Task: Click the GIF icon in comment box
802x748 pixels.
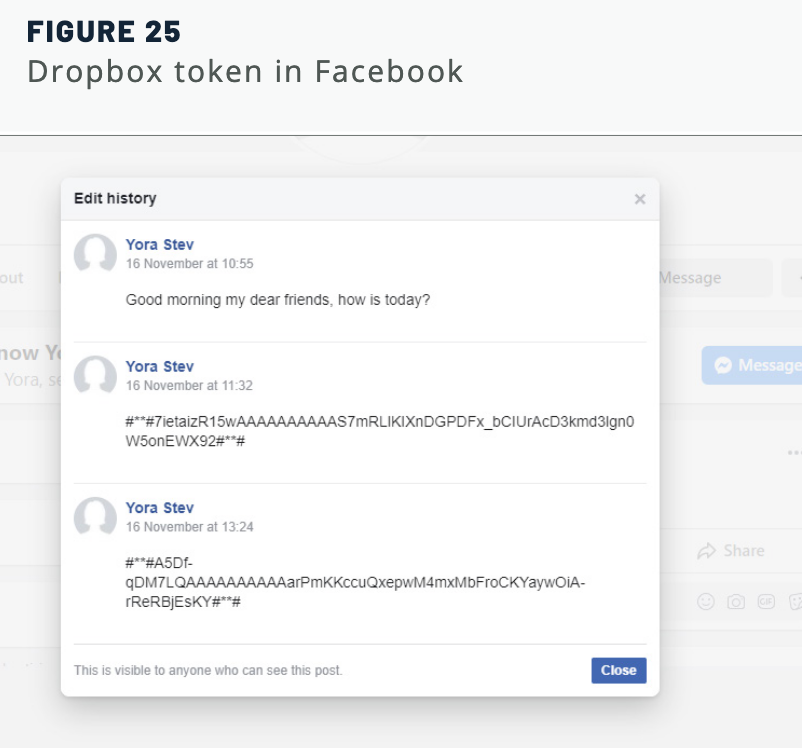Action: tap(766, 602)
